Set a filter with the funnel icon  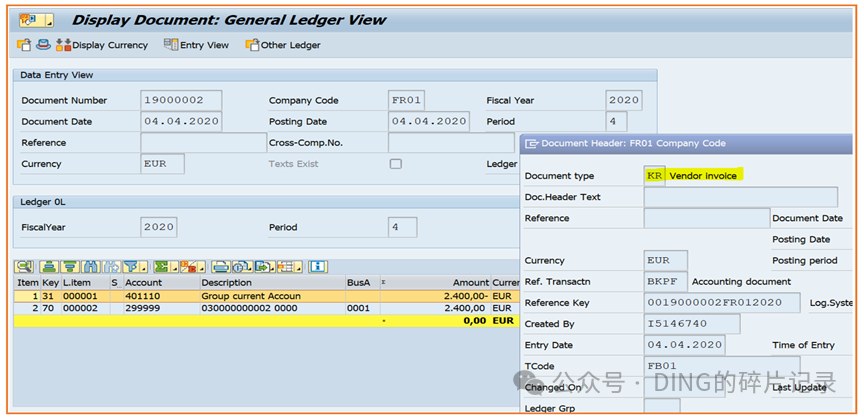[131, 267]
